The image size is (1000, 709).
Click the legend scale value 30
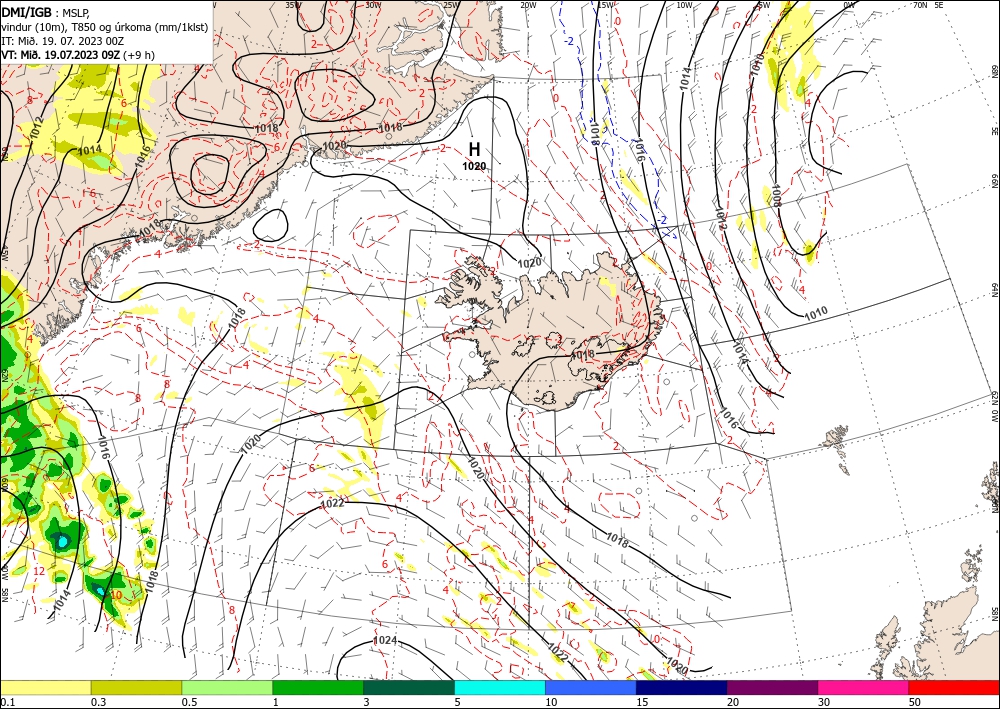coord(825,702)
